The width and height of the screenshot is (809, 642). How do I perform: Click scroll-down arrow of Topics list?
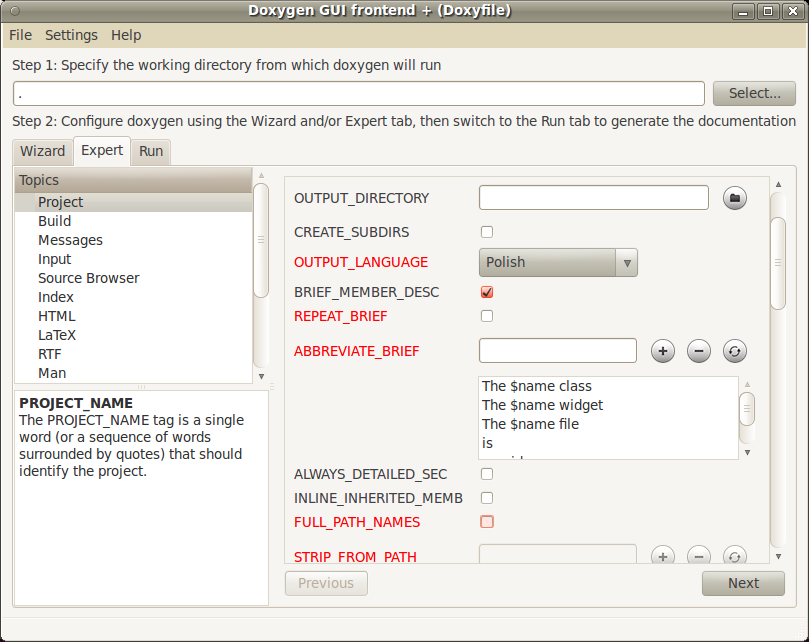coord(262,376)
